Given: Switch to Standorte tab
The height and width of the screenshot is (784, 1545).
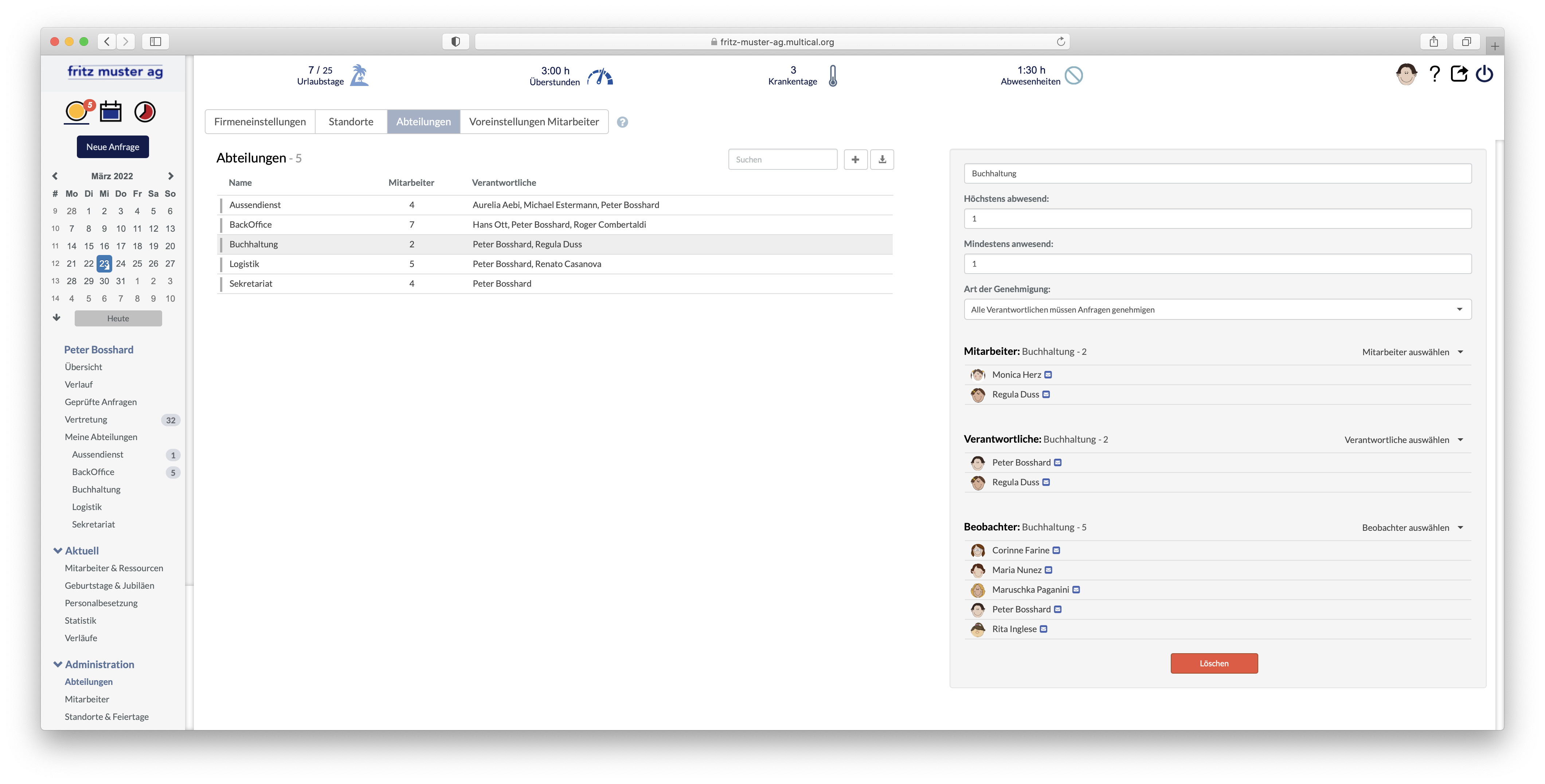Looking at the screenshot, I should [x=351, y=122].
